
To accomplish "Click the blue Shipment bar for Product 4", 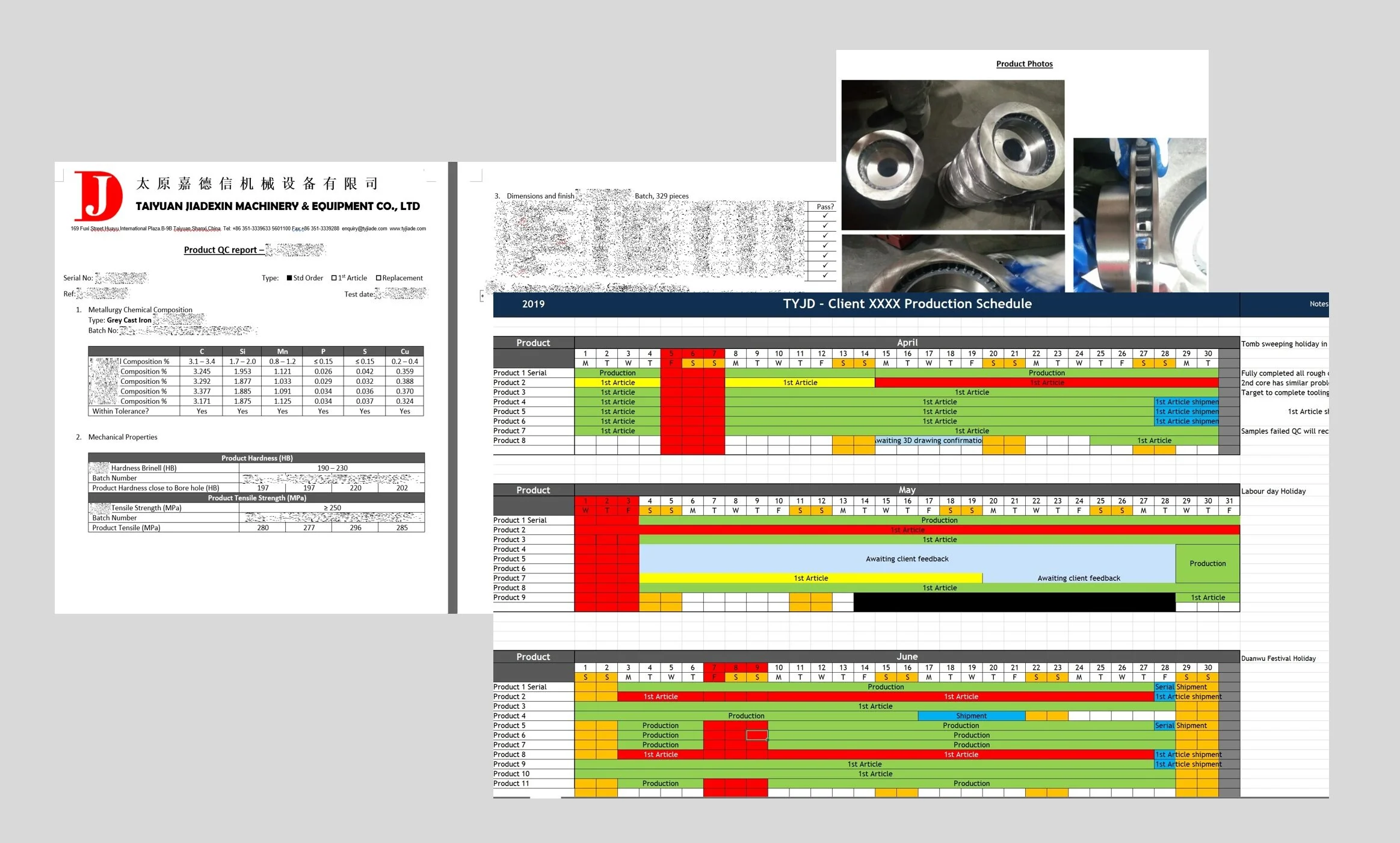I will click(971, 716).
